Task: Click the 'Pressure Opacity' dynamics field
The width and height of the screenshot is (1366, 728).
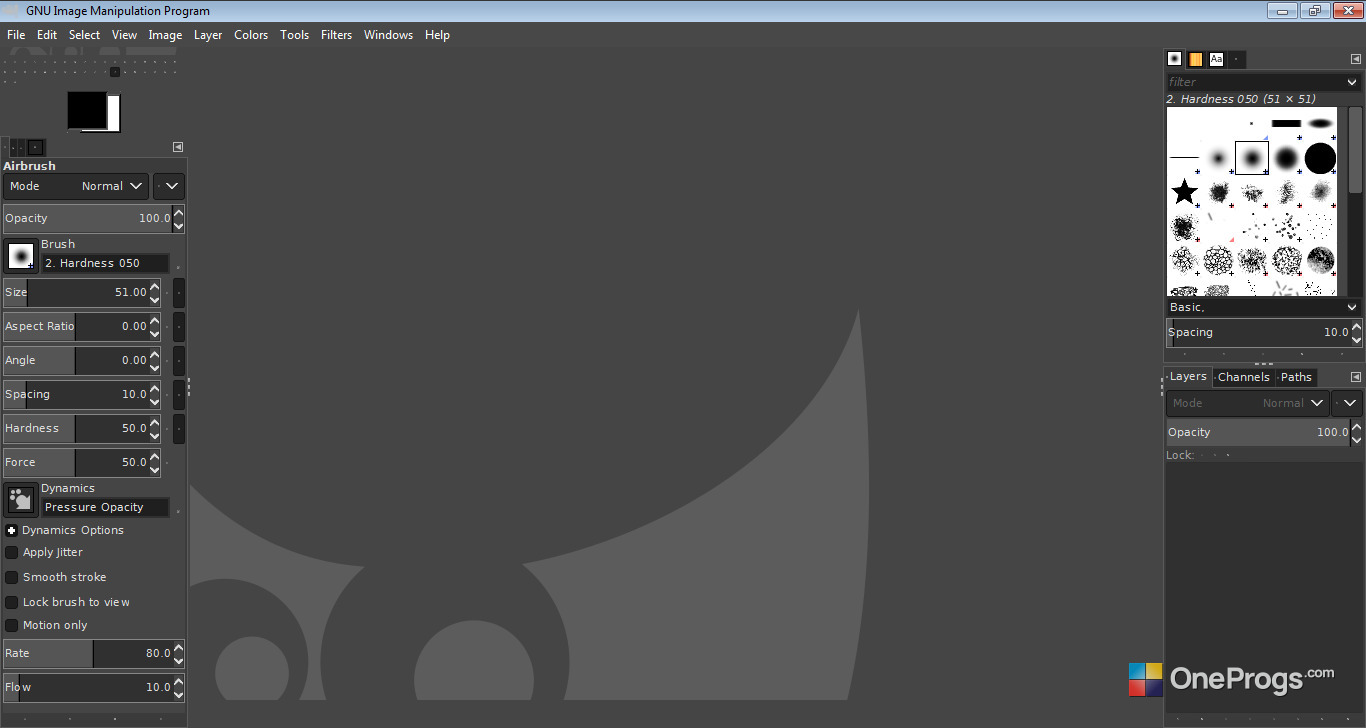Action: (105, 507)
